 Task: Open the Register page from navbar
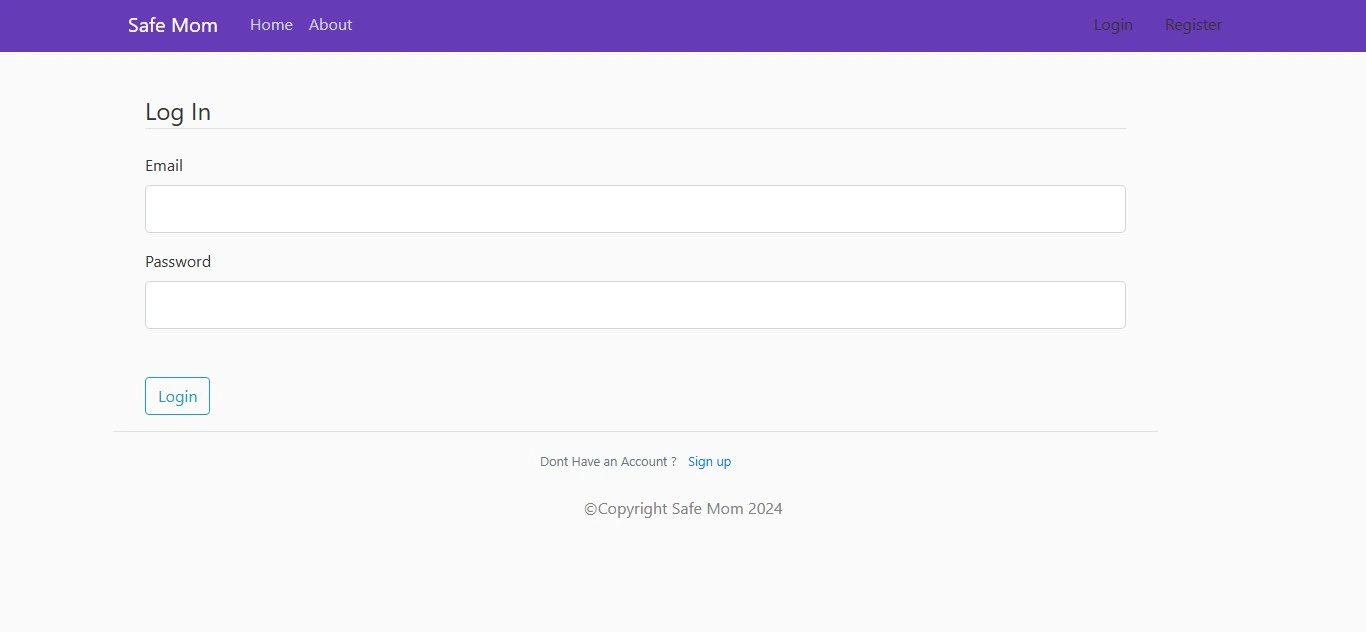pyautogui.click(x=1193, y=25)
